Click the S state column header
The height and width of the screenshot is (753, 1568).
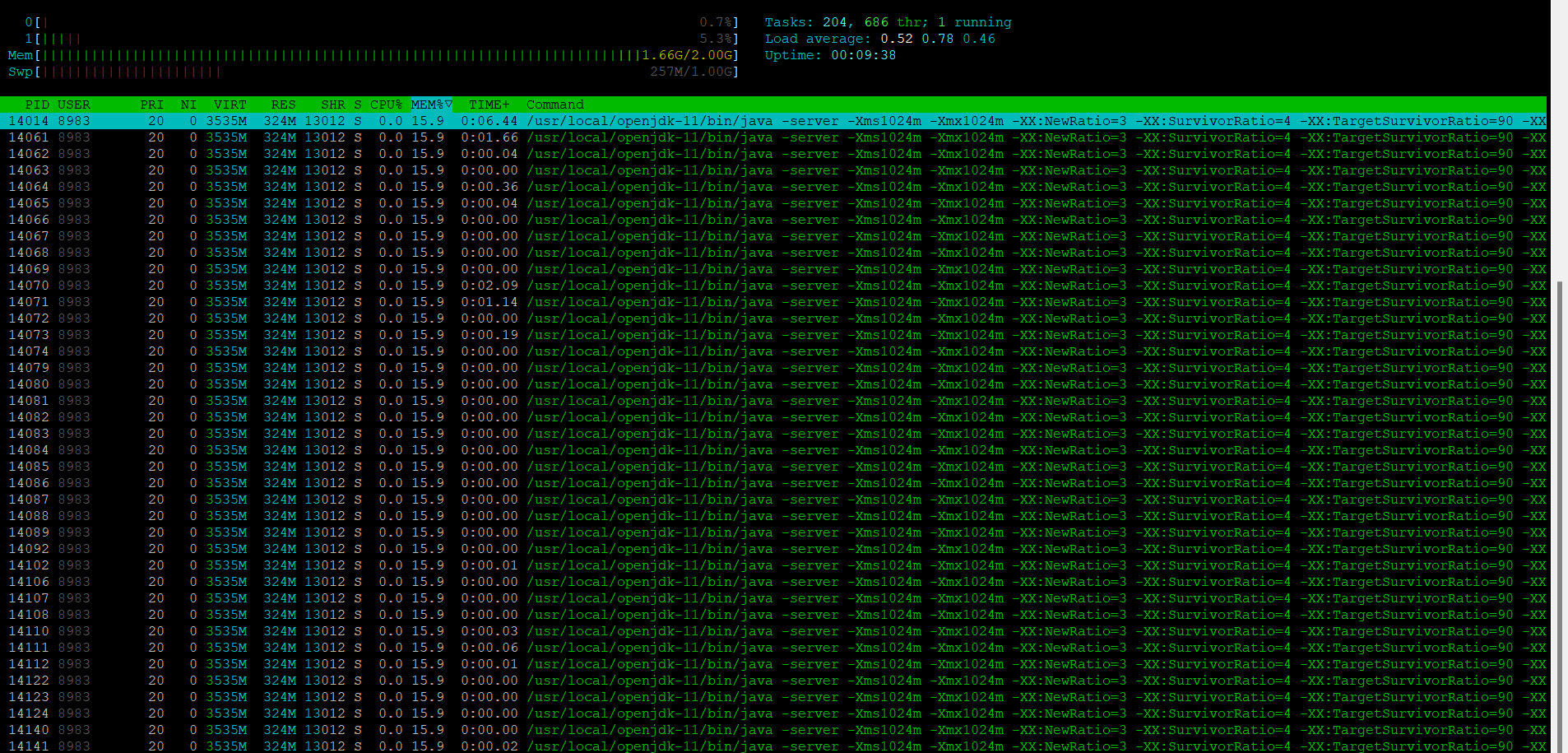(x=358, y=105)
